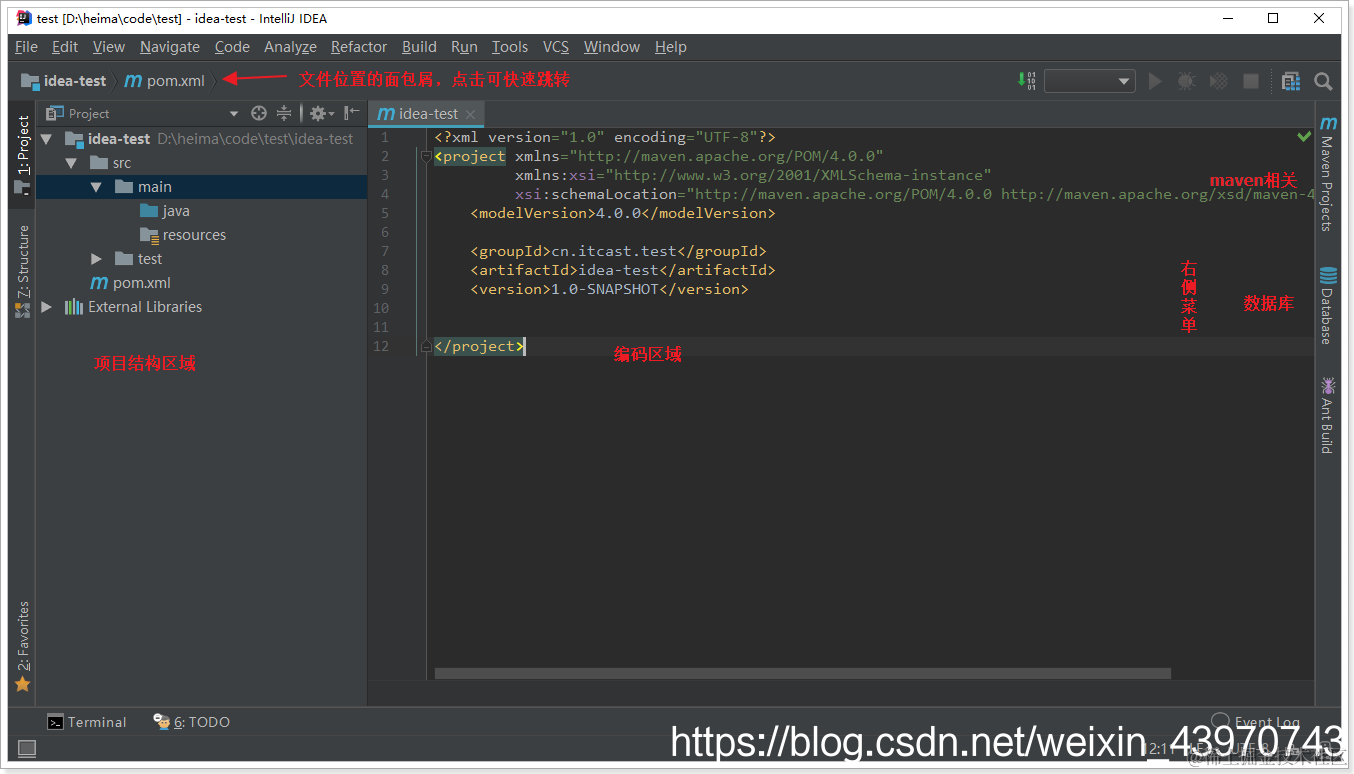Click the Make Project build icon
The image size is (1354, 774).
pos(1026,81)
